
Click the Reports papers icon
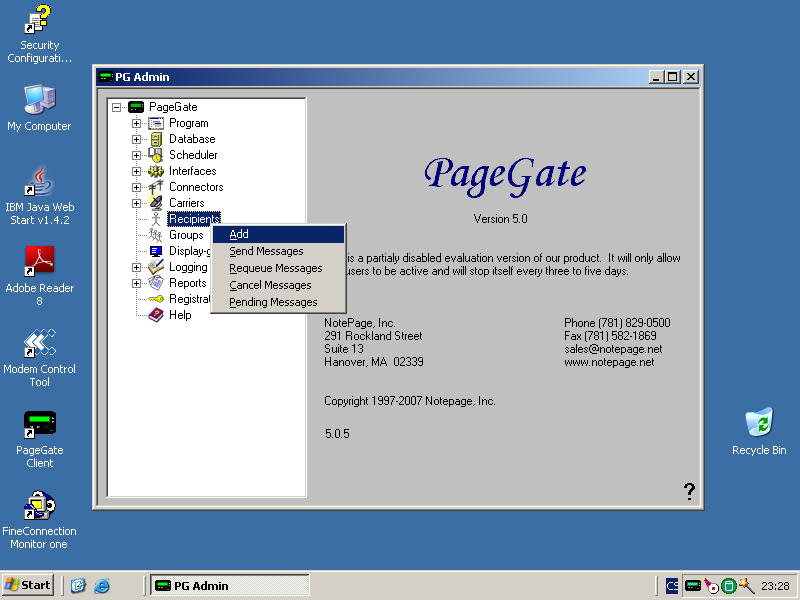156,283
